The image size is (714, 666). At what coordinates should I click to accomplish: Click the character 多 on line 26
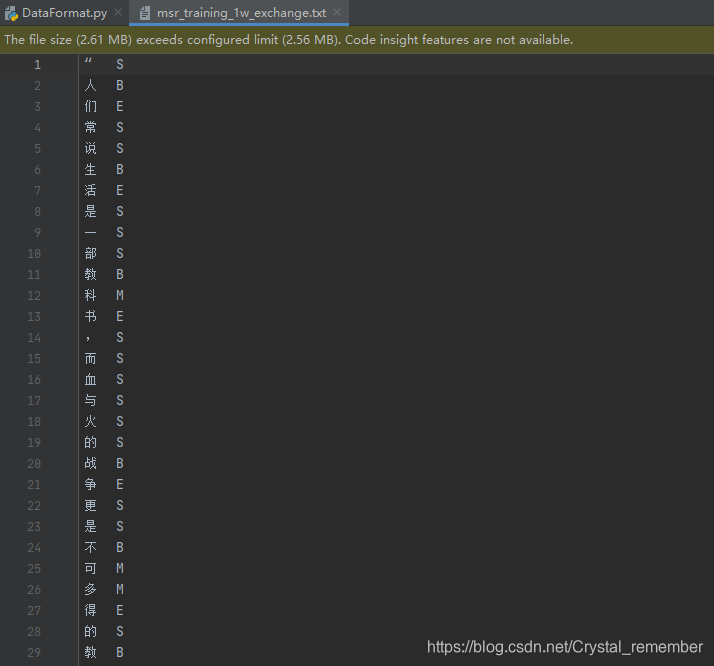[x=91, y=590]
